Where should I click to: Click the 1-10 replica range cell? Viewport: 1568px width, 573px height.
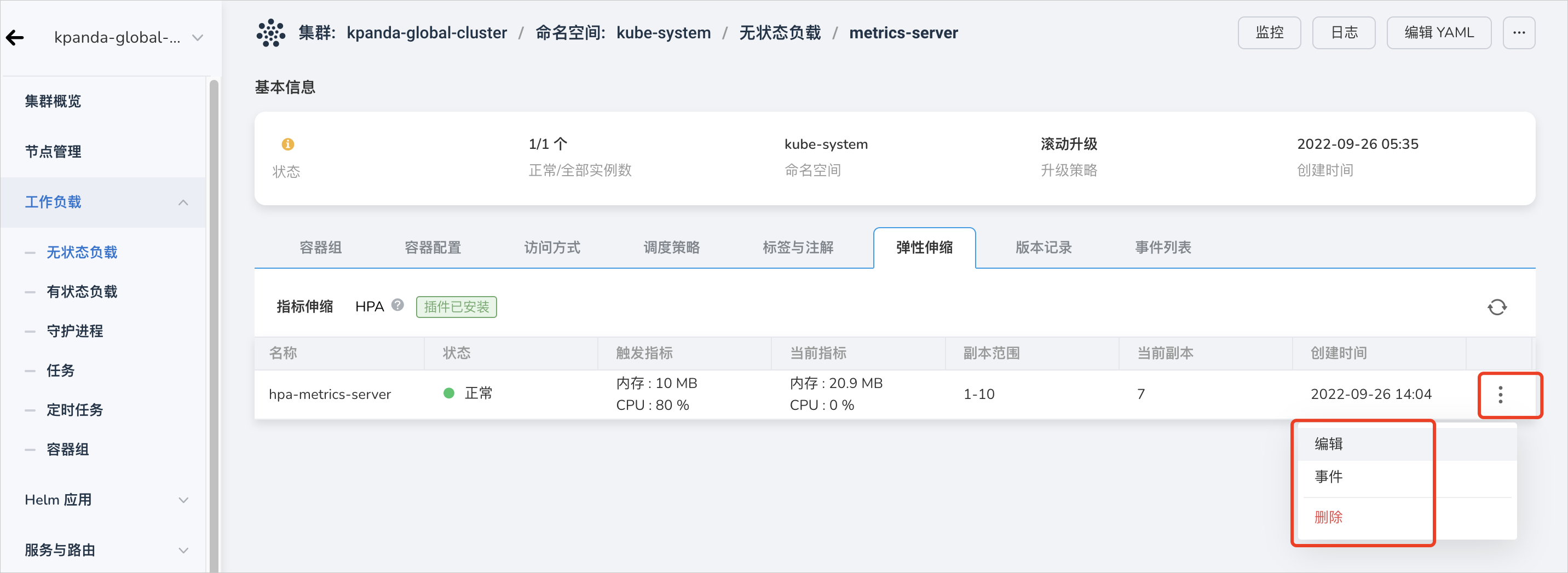coord(979,394)
